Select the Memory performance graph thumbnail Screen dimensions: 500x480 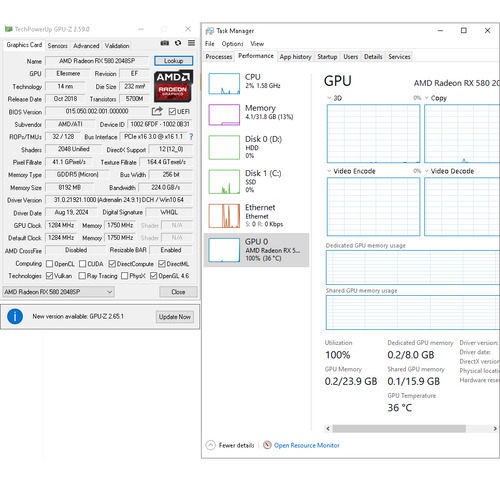[x=224, y=115]
